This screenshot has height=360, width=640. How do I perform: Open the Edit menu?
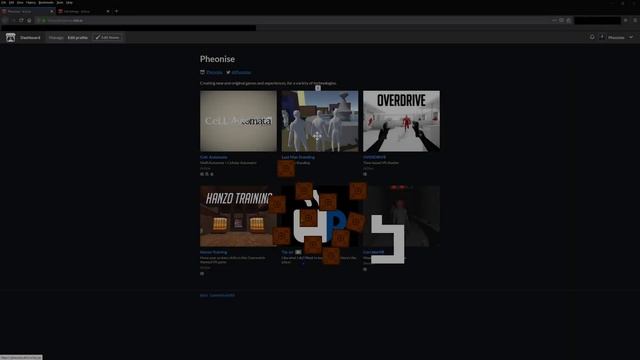(11, 2)
